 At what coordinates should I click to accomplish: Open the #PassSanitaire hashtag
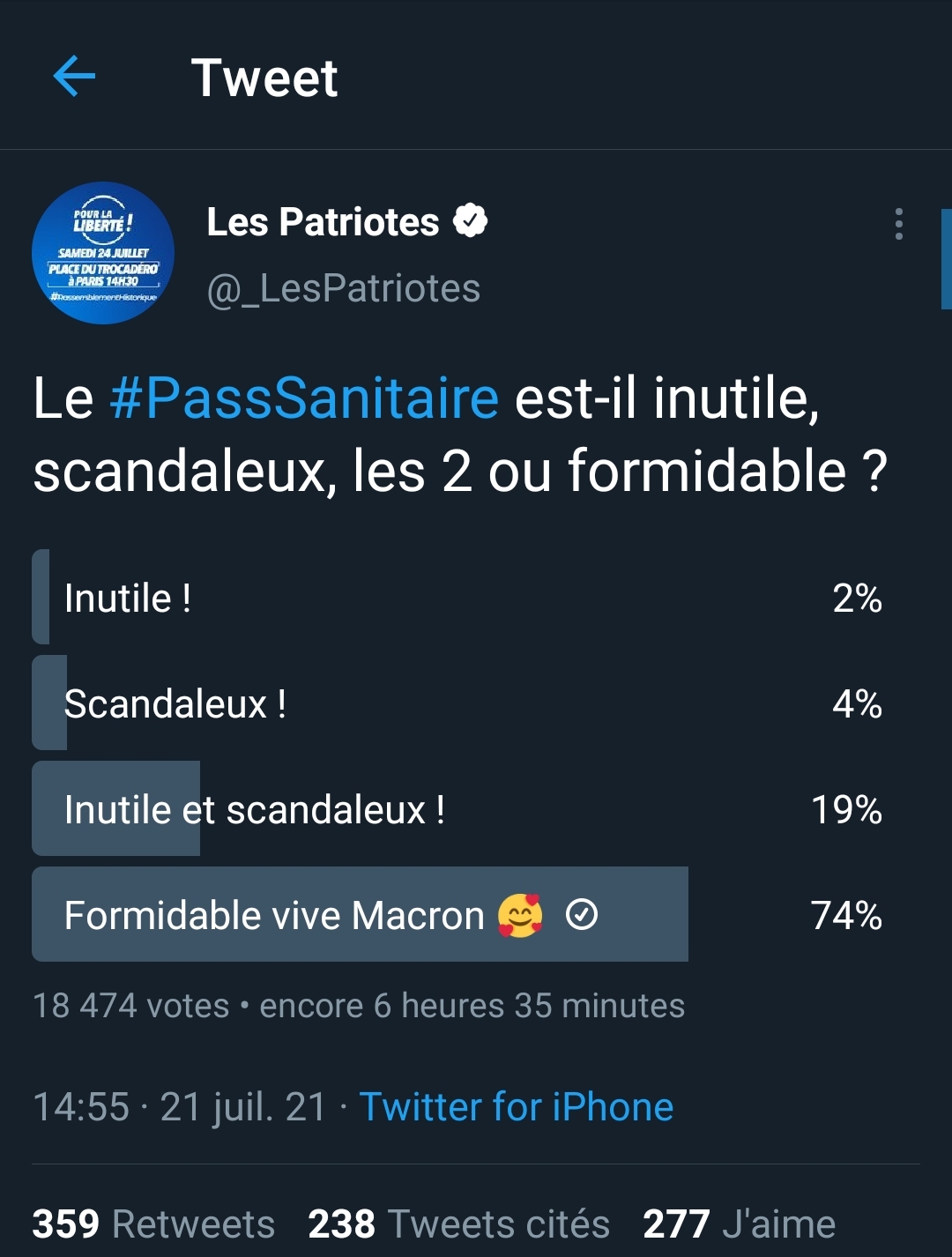[x=304, y=398]
